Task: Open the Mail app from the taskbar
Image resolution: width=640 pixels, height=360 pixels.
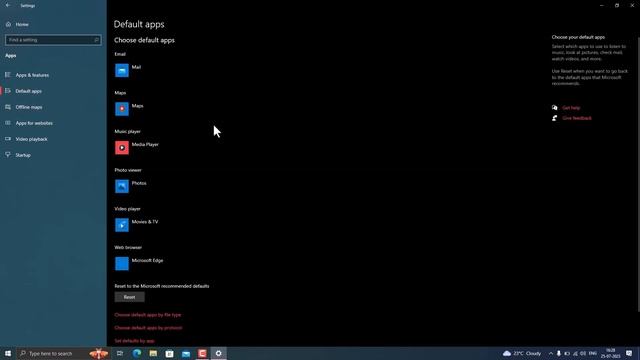Action: pyautogui.click(x=186, y=353)
